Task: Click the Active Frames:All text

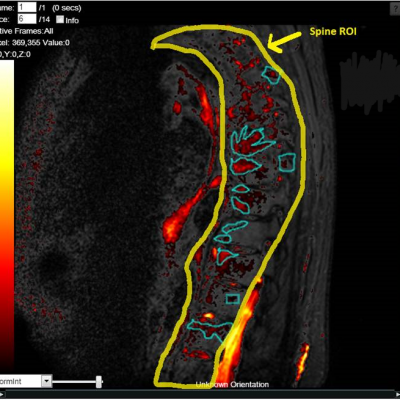Action: click(x=27, y=31)
